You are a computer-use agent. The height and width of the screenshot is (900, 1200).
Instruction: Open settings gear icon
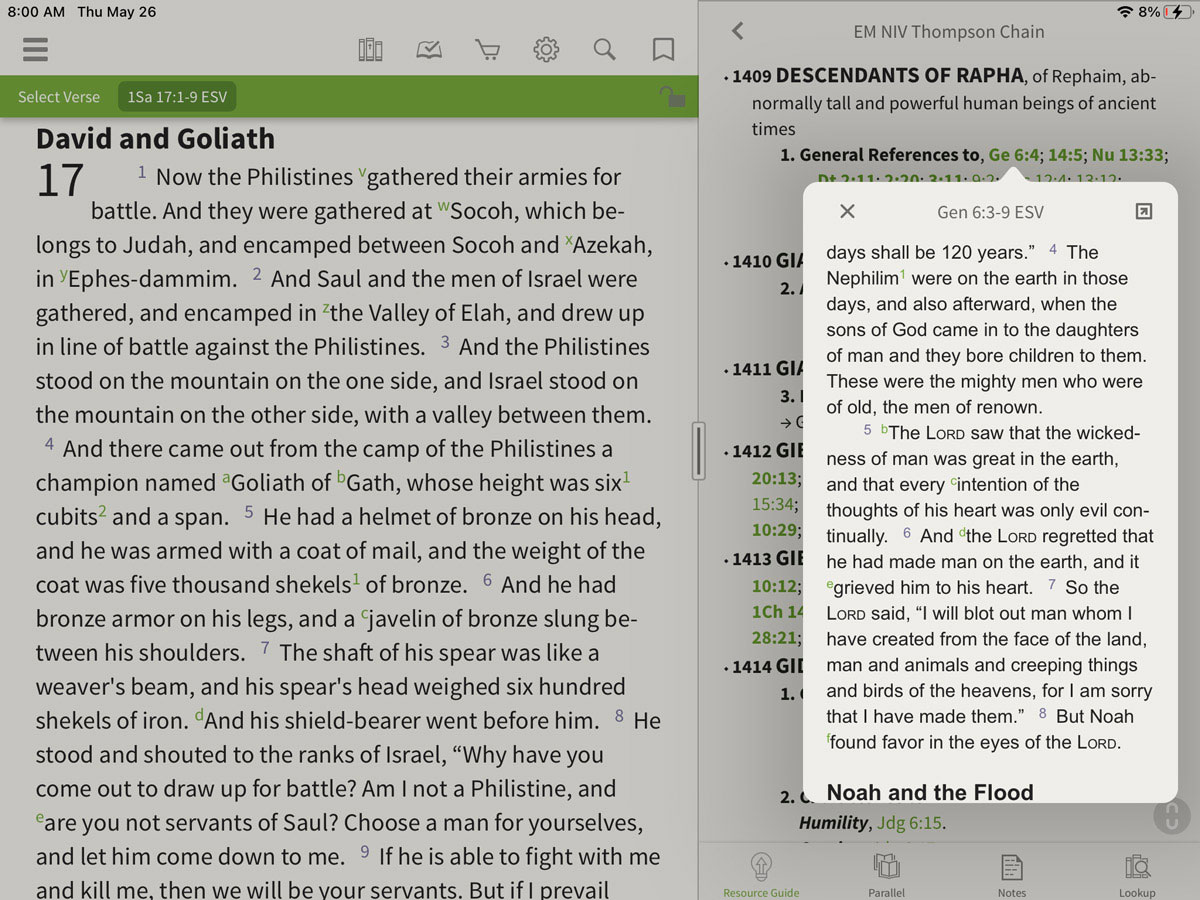(x=546, y=49)
